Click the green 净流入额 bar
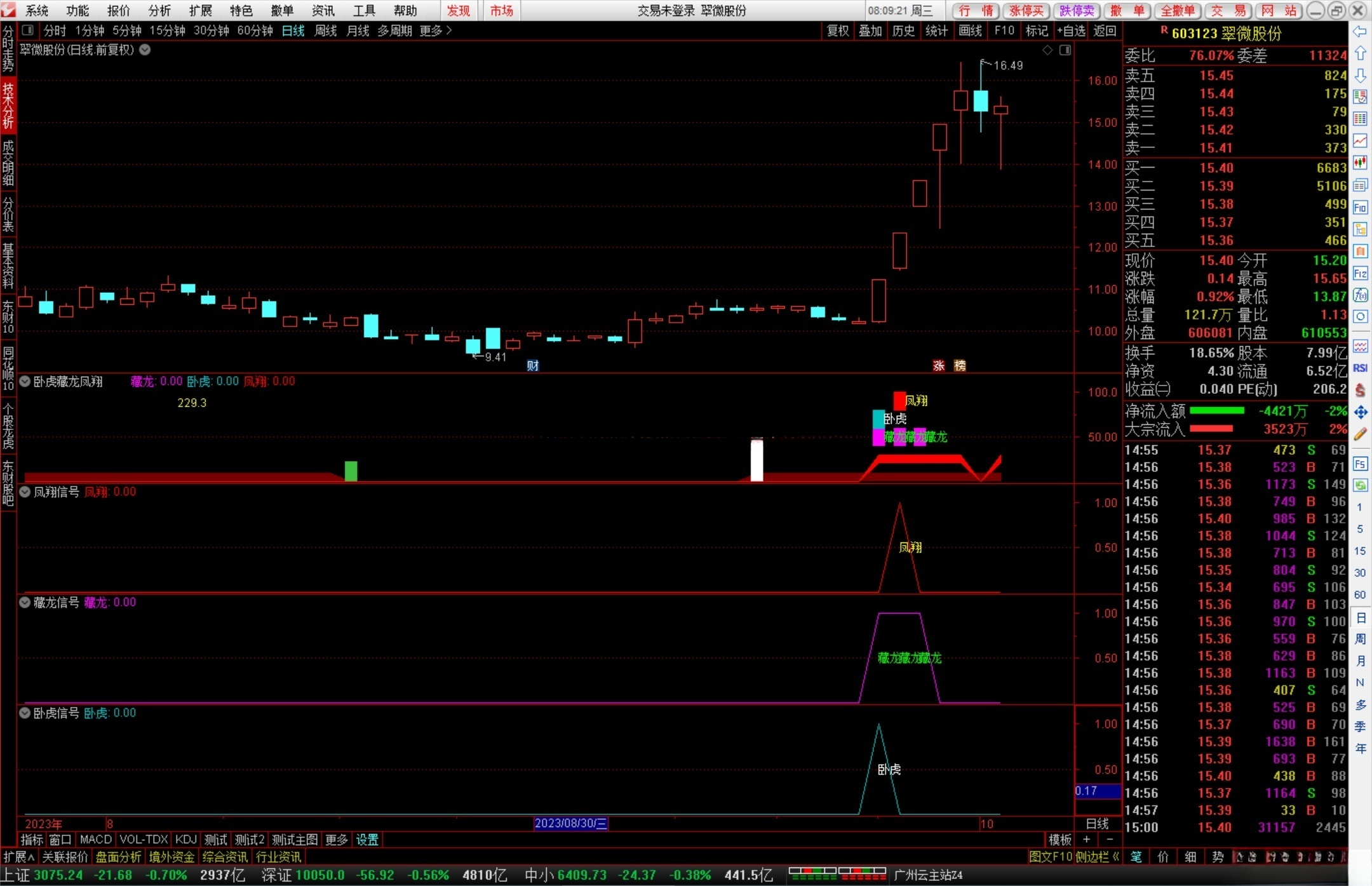1372x886 pixels. (1216, 411)
